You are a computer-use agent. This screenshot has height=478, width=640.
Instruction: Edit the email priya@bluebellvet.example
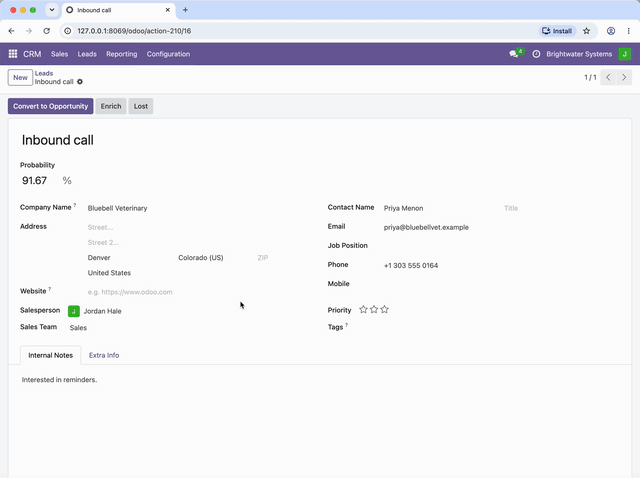500,227
